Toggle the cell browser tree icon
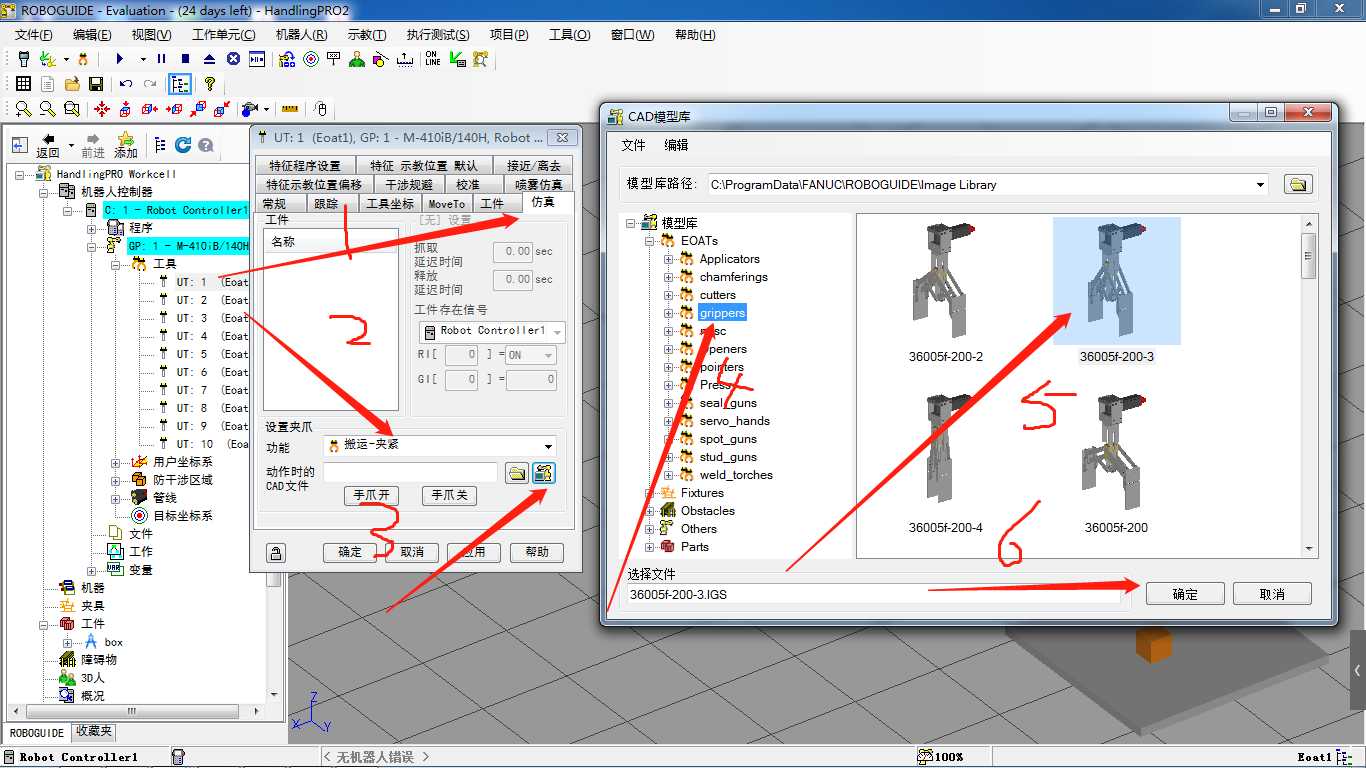The image size is (1366, 768). (180, 84)
